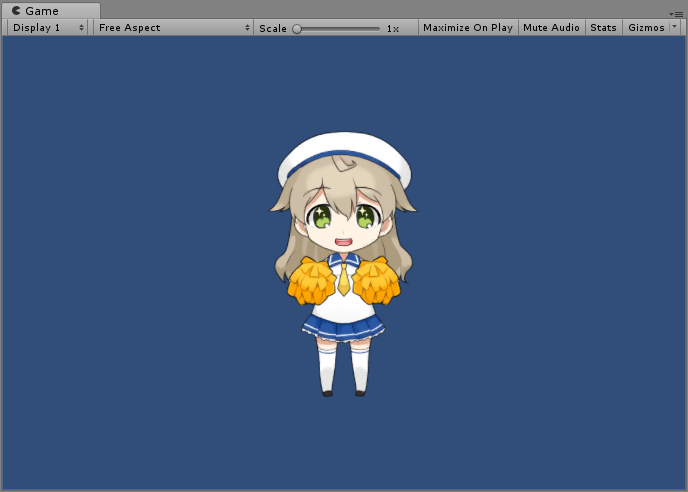The width and height of the screenshot is (688, 492).
Task: Toggle Maximize On Play
Action: (468, 28)
